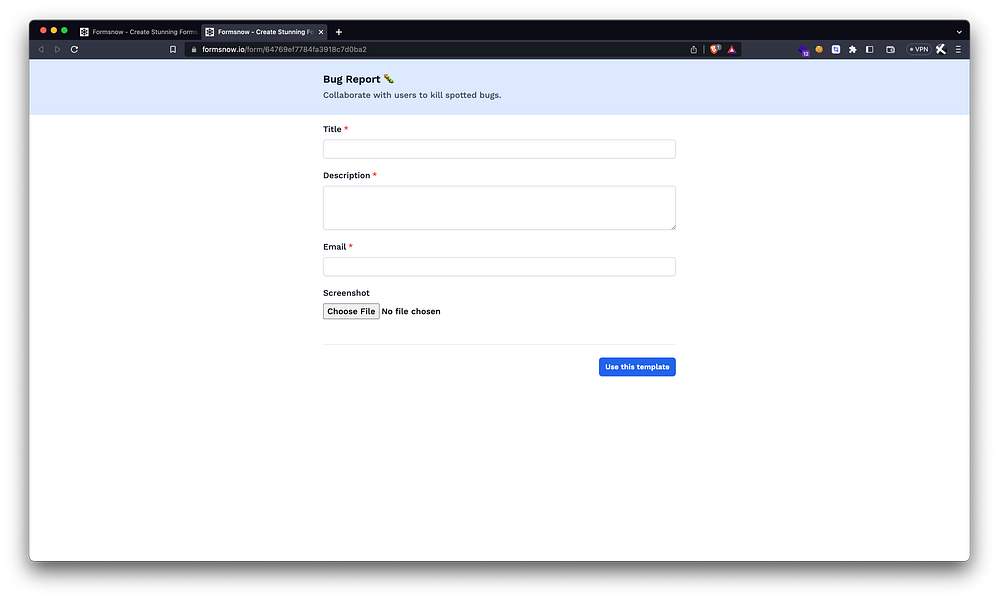Click the 'No file chosen' text
Viewport: 999px width, 600px height.
click(411, 311)
